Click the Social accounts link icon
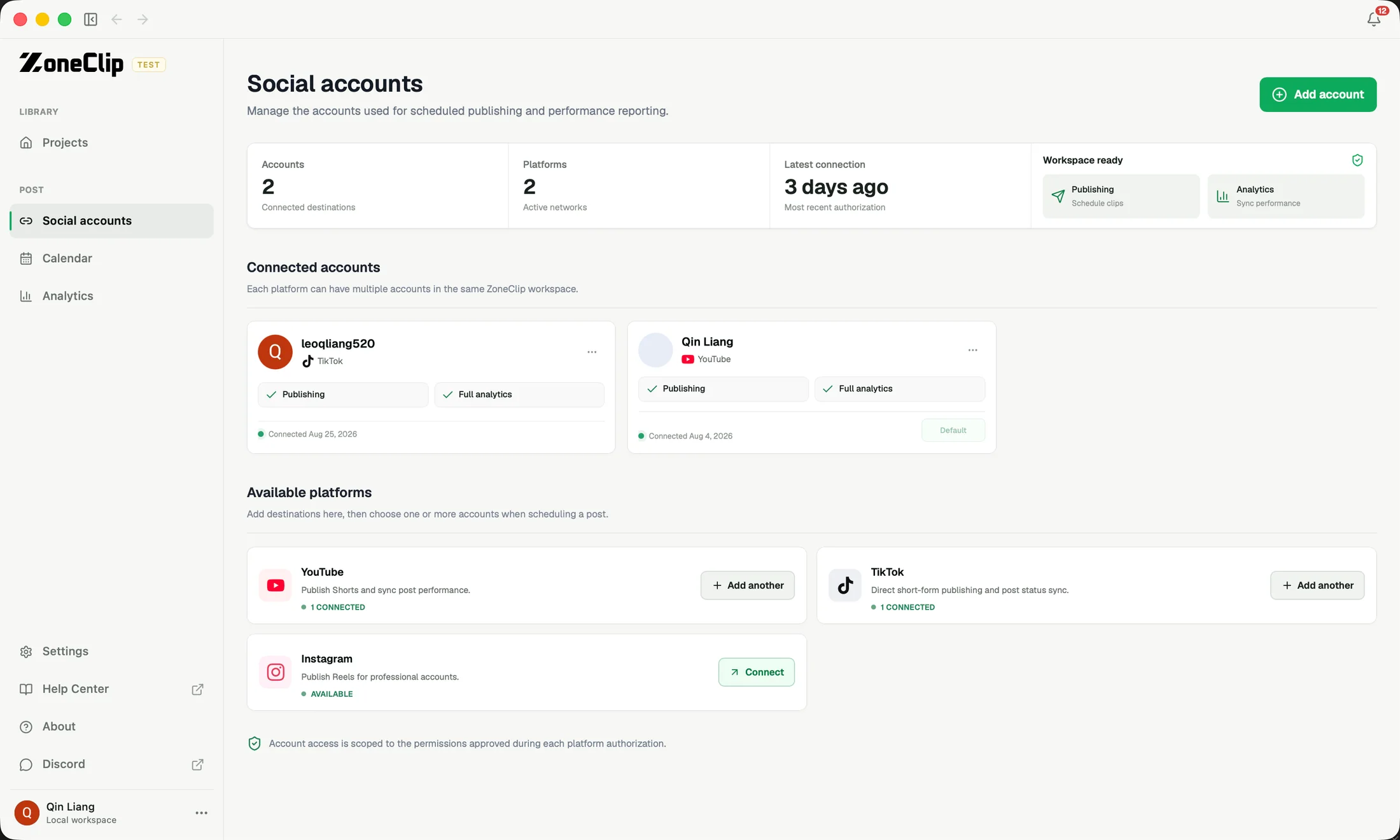Screen dimensions: 1400x840 26,221
